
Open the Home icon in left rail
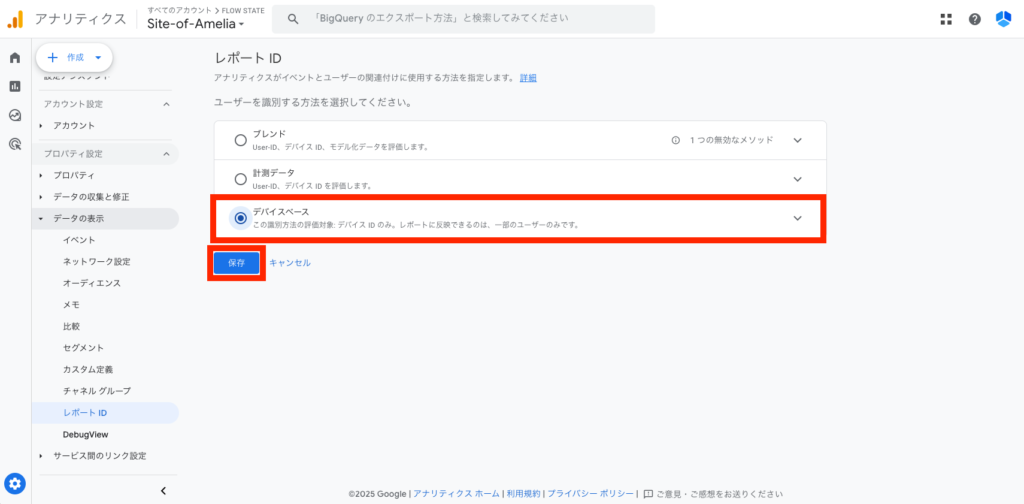15,57
